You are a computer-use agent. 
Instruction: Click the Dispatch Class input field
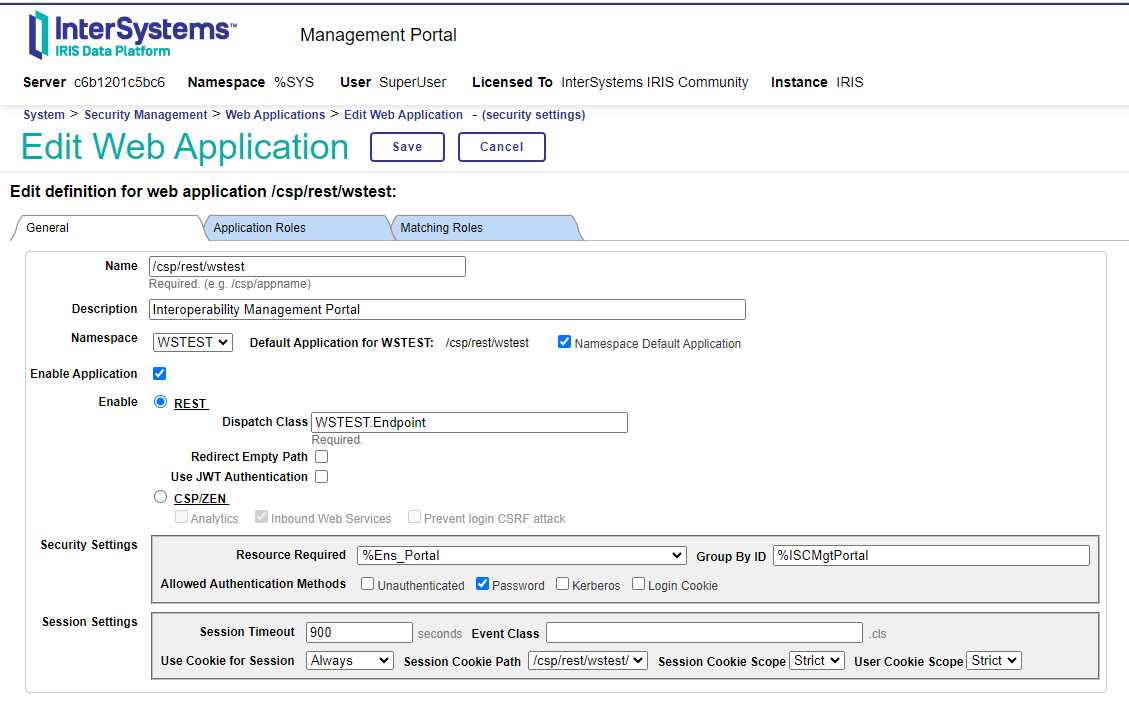[x=469, y=422]
